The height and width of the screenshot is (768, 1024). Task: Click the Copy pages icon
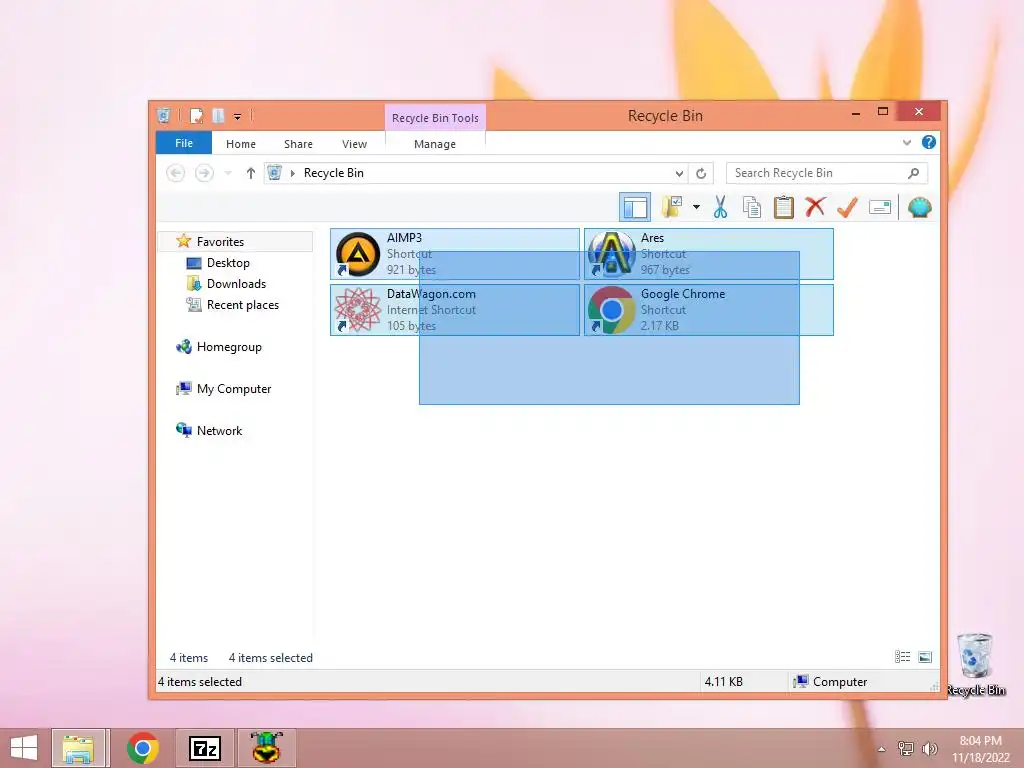click(752, 207)
